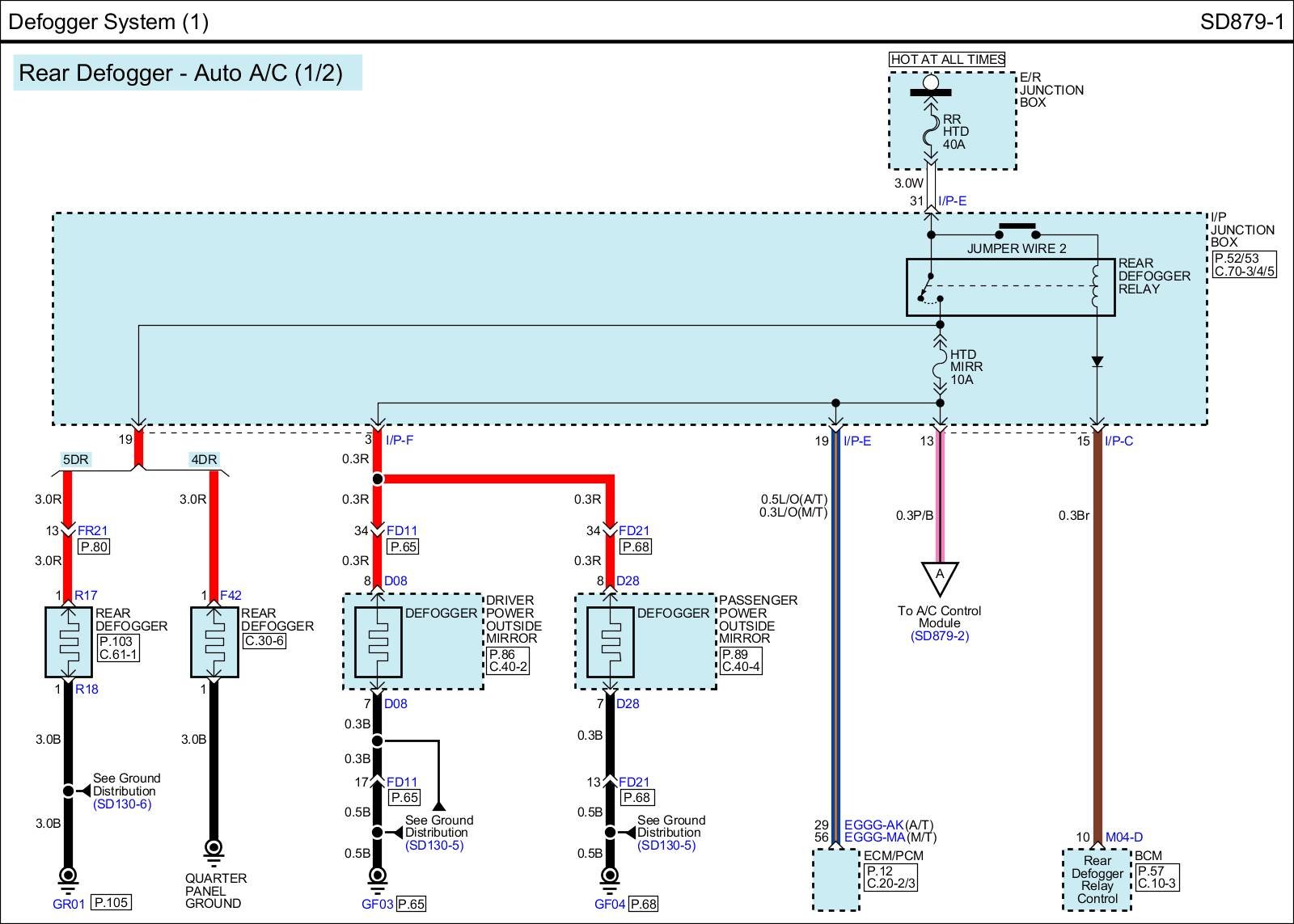Open the SD879-2 A/C Control Module reference
Screen dimensions: 1294x924
point(940,636)
